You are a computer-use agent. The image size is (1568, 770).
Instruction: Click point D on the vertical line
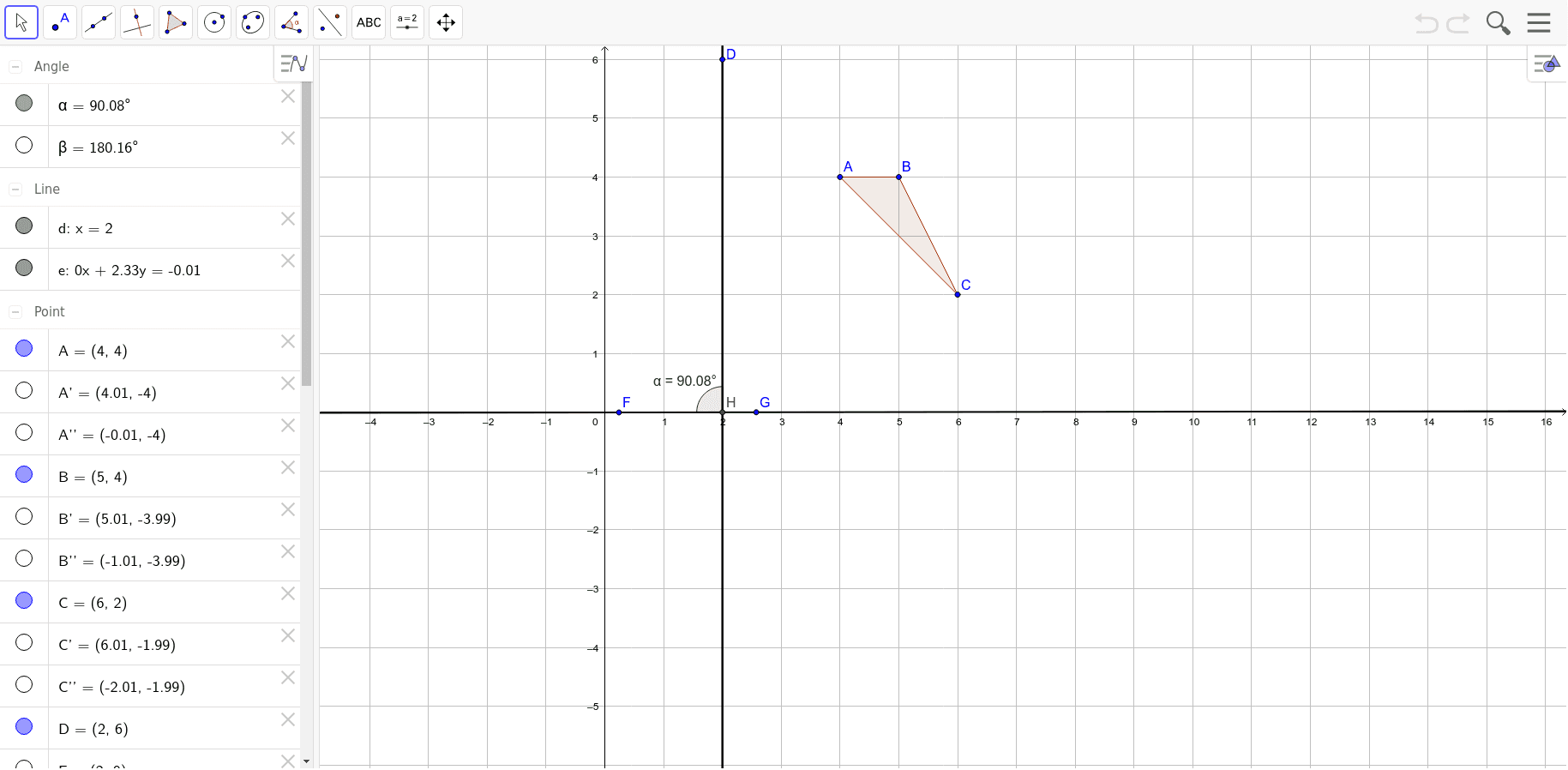click(x=723, y=59)
